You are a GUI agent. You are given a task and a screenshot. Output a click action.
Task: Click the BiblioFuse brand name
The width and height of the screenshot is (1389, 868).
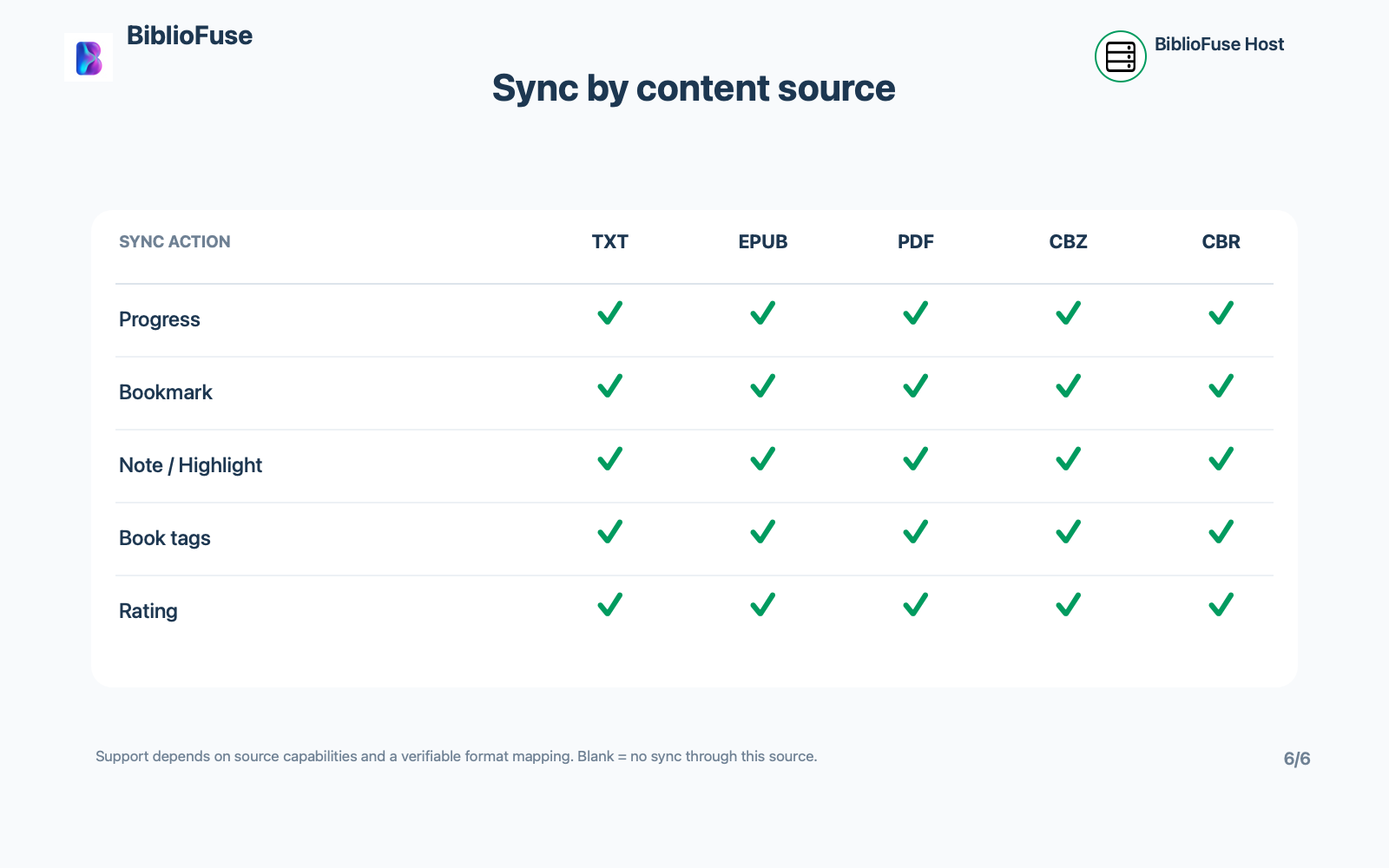tap(189, 36)
